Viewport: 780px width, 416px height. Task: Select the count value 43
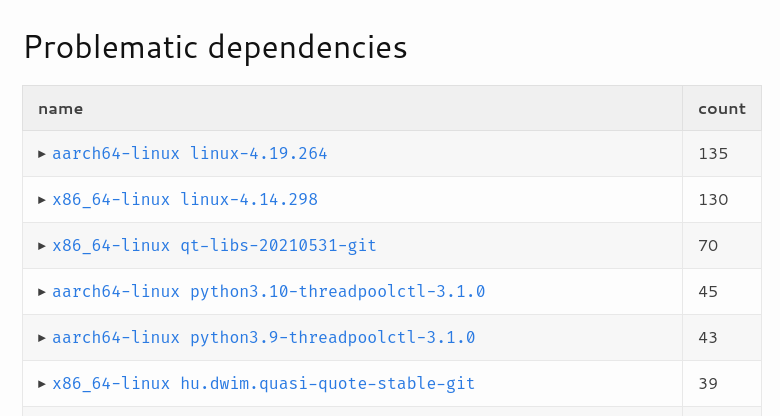click(708, 338)
